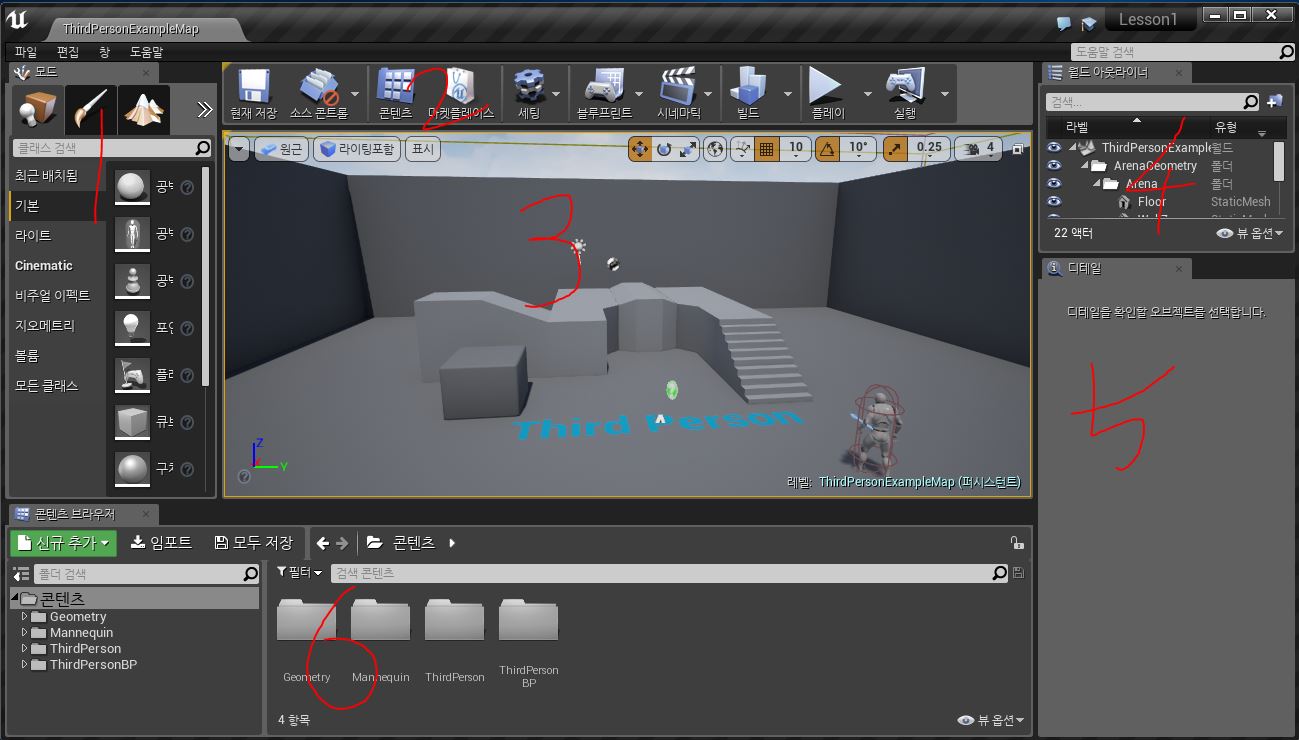Open the 필터 filters dropdown
Image resolution: width=1299 pixels, height=740 pixels.
[299, 573]
